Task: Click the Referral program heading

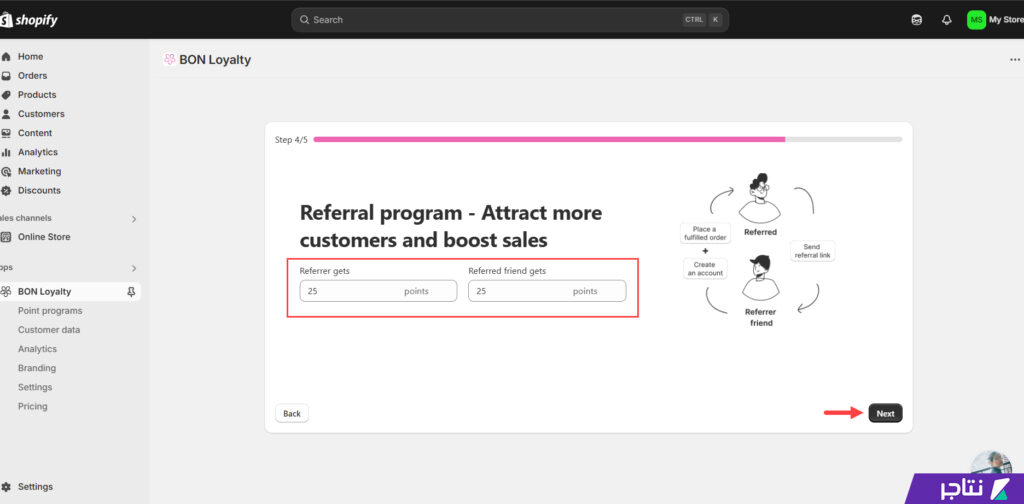Action: pyautogui.click(x=451, y=227)
